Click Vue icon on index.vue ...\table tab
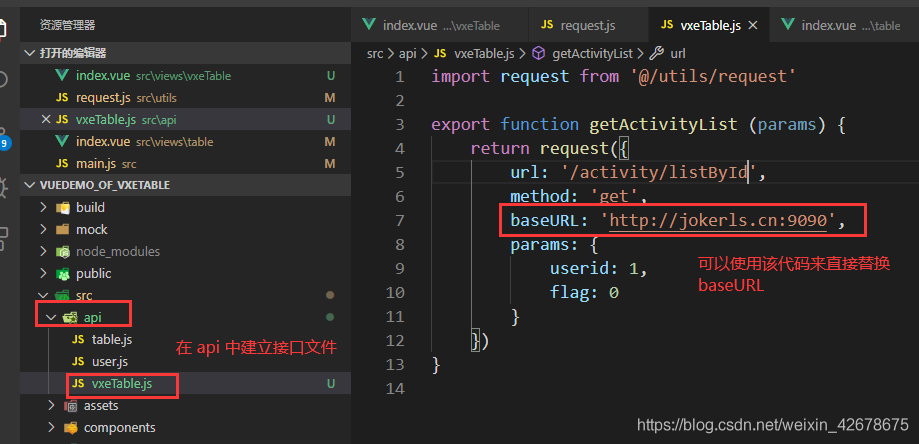The height and width of the screenshot is (444, 919). coord(788,25)
